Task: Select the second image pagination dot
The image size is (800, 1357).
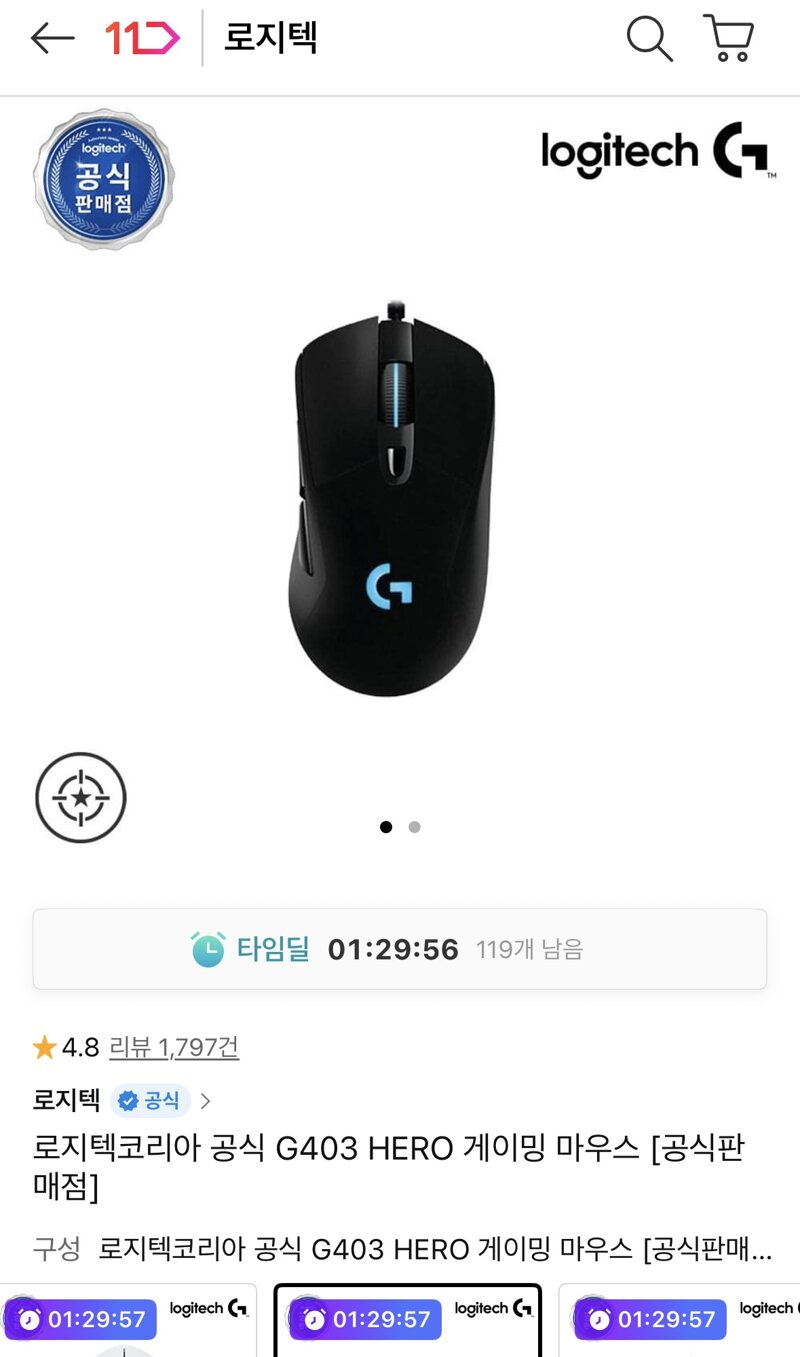Action: point(414,827)
